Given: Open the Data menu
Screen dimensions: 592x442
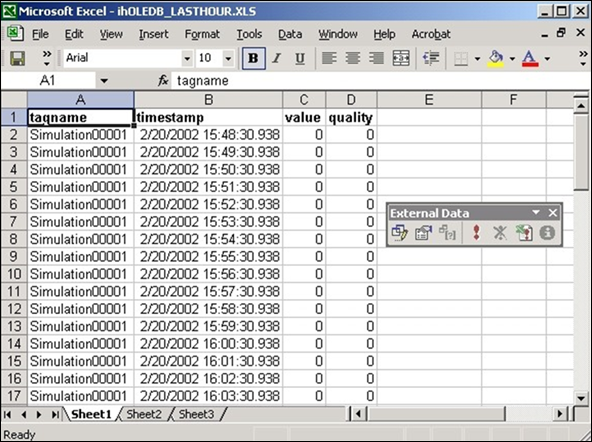Looking at the screenshot, I should click(x=290, y=34).
